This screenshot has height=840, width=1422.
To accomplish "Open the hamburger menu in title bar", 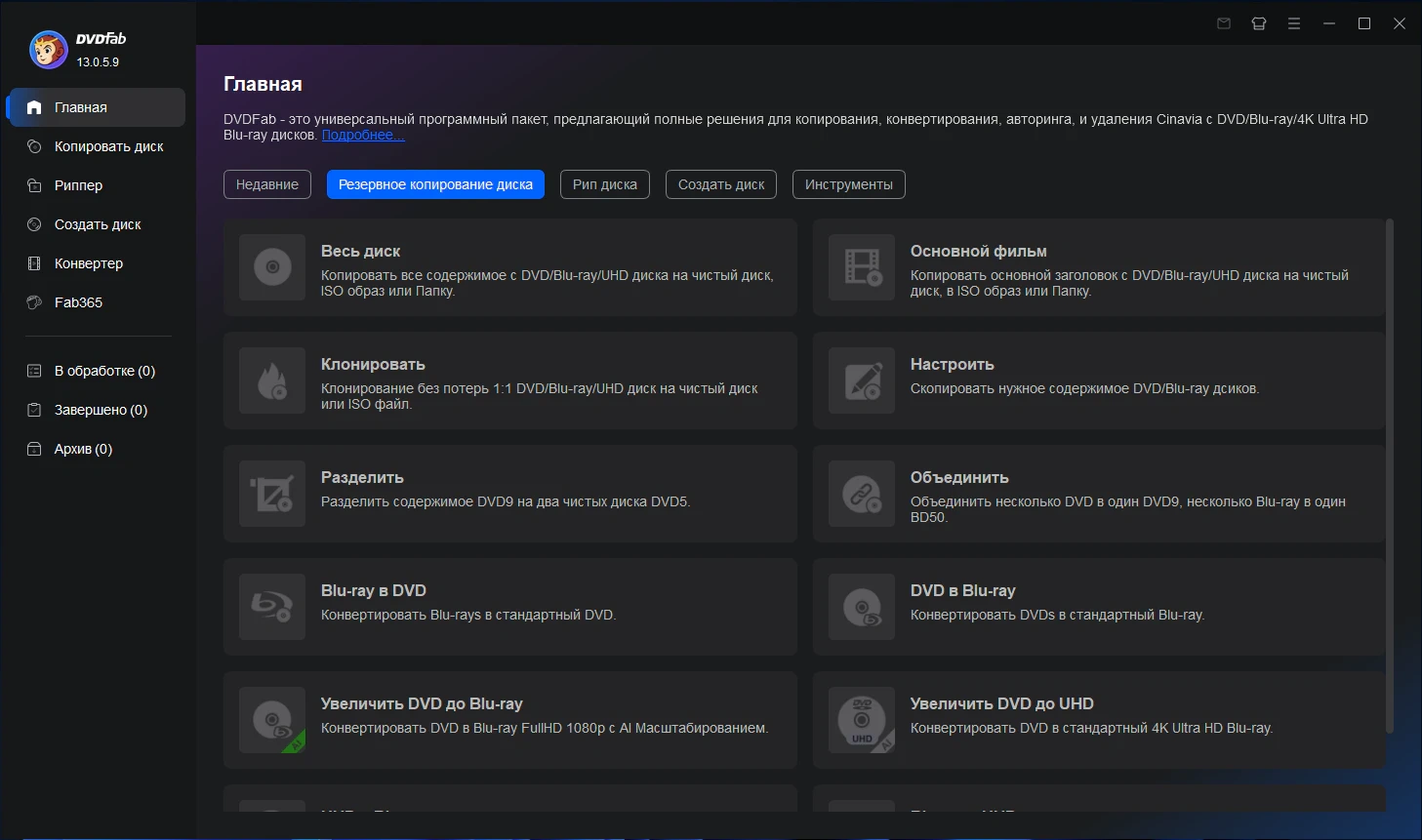I will (1294, 23).
